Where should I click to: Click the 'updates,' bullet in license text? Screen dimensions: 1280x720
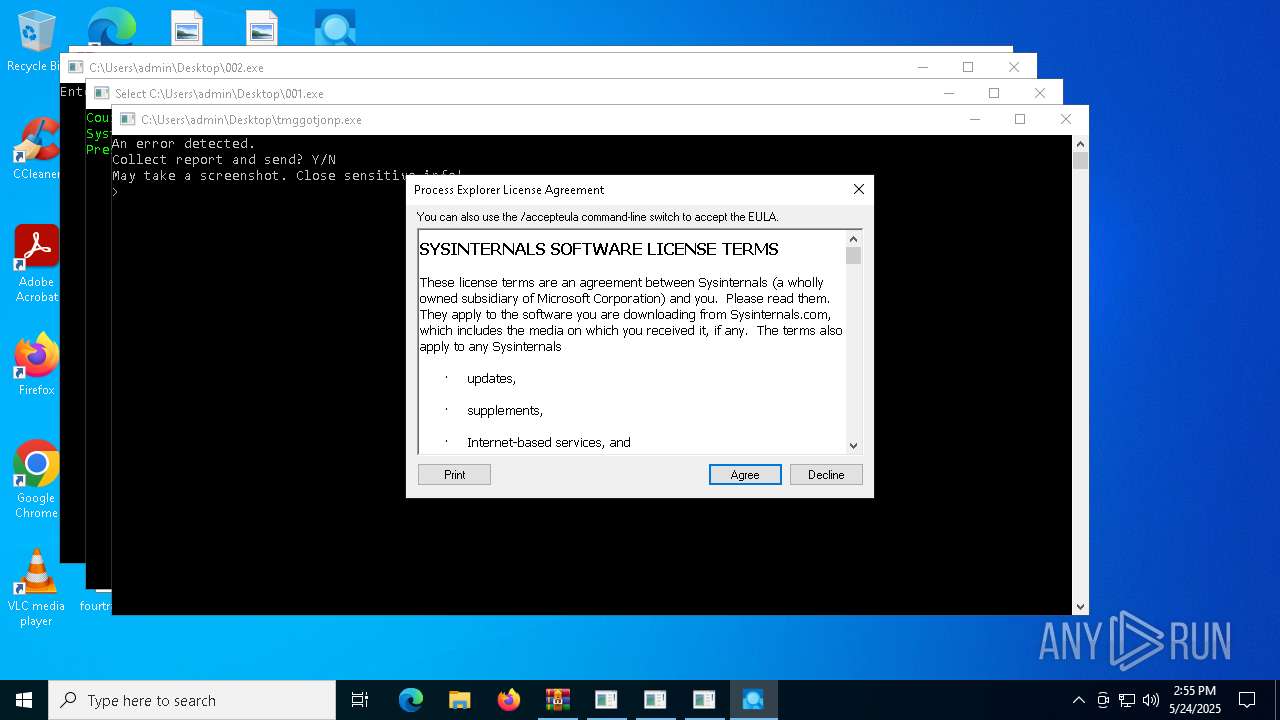(491, 379)
